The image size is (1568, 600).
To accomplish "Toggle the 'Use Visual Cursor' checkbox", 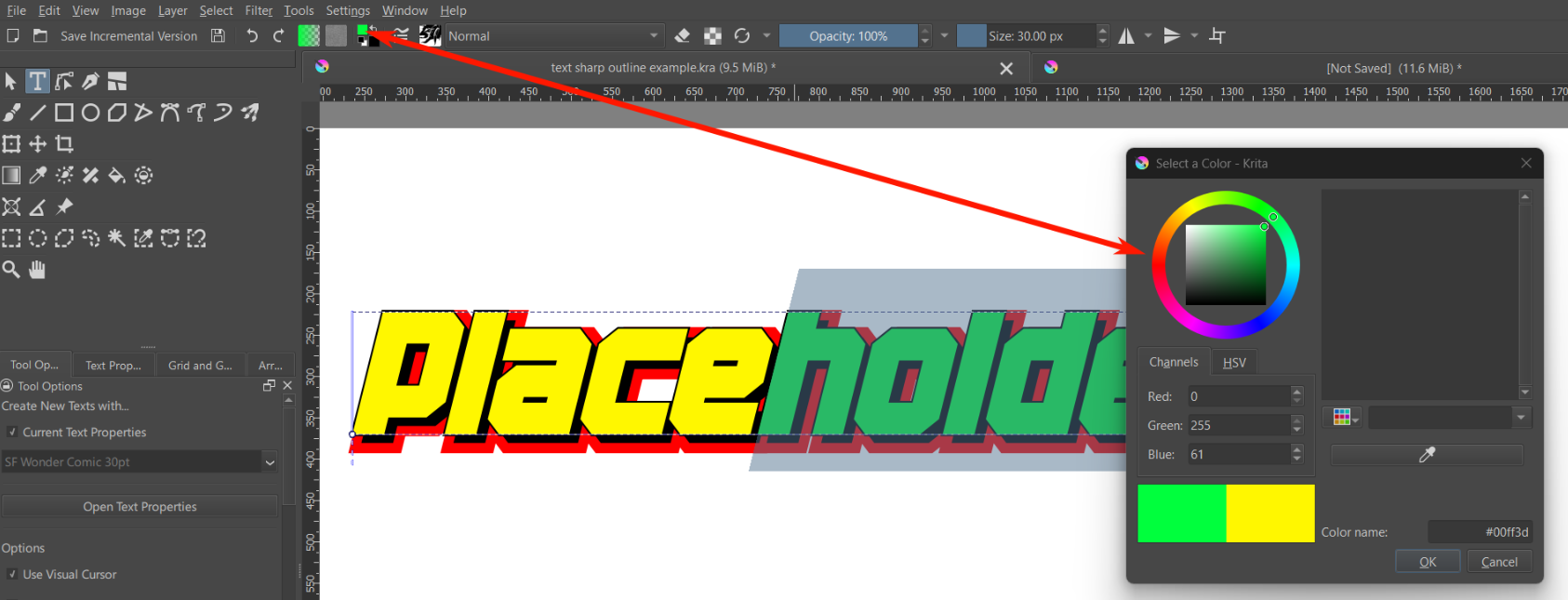I will click(12, 574).
